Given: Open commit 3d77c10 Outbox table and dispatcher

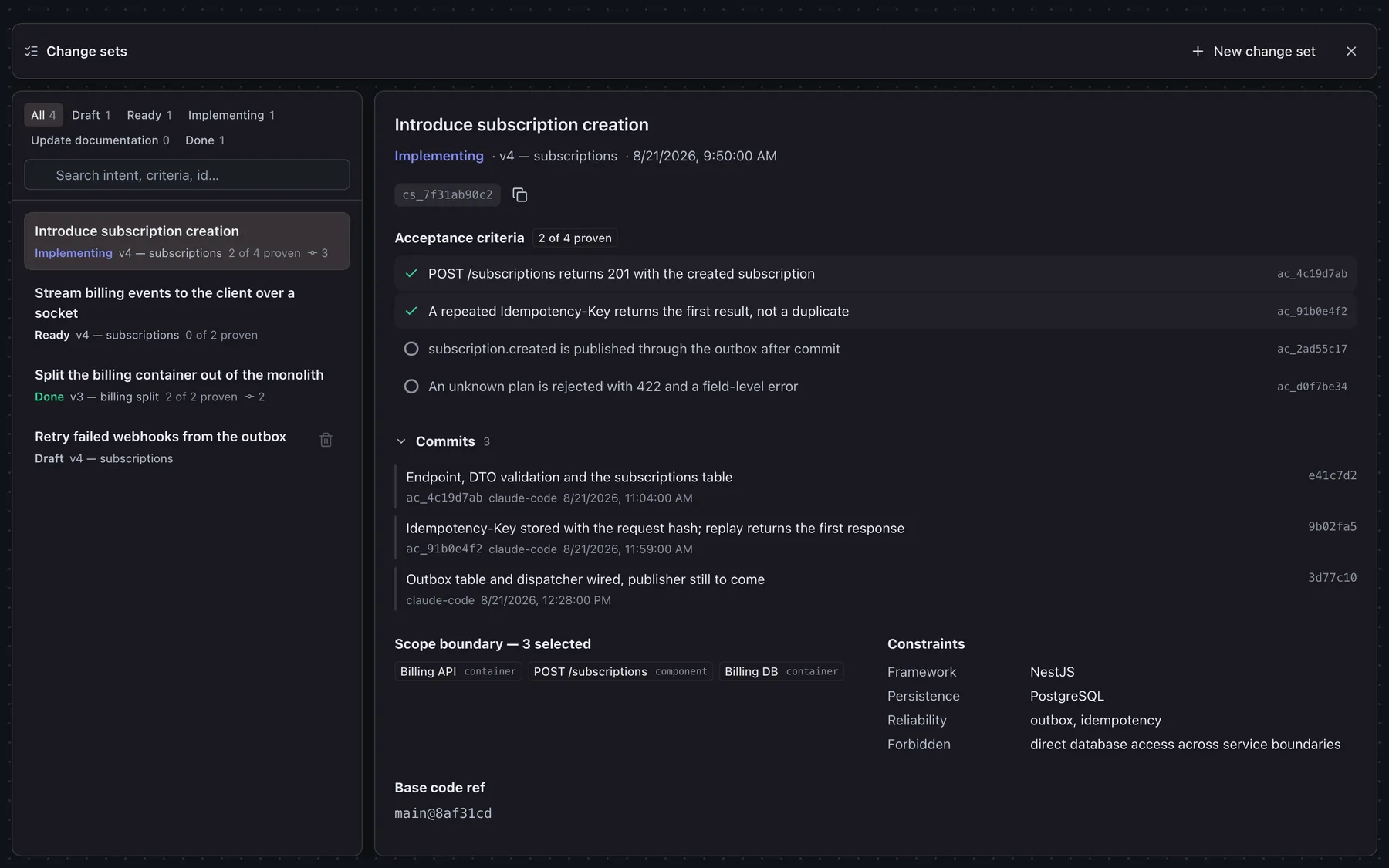Looking at the screenshot, I should pyautogui.click(x=876, y=589).
